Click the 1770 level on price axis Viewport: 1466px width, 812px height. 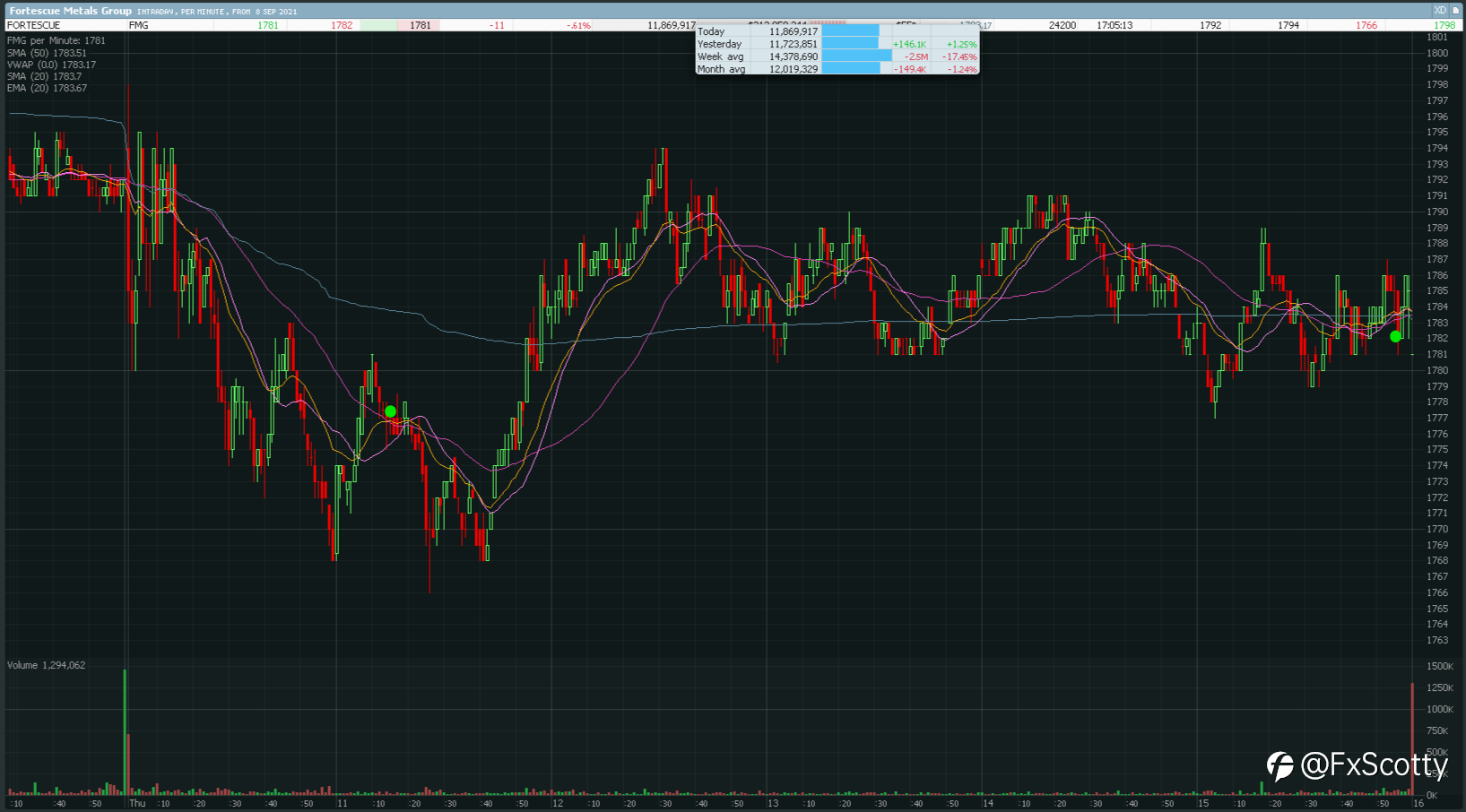(1437, 529)
